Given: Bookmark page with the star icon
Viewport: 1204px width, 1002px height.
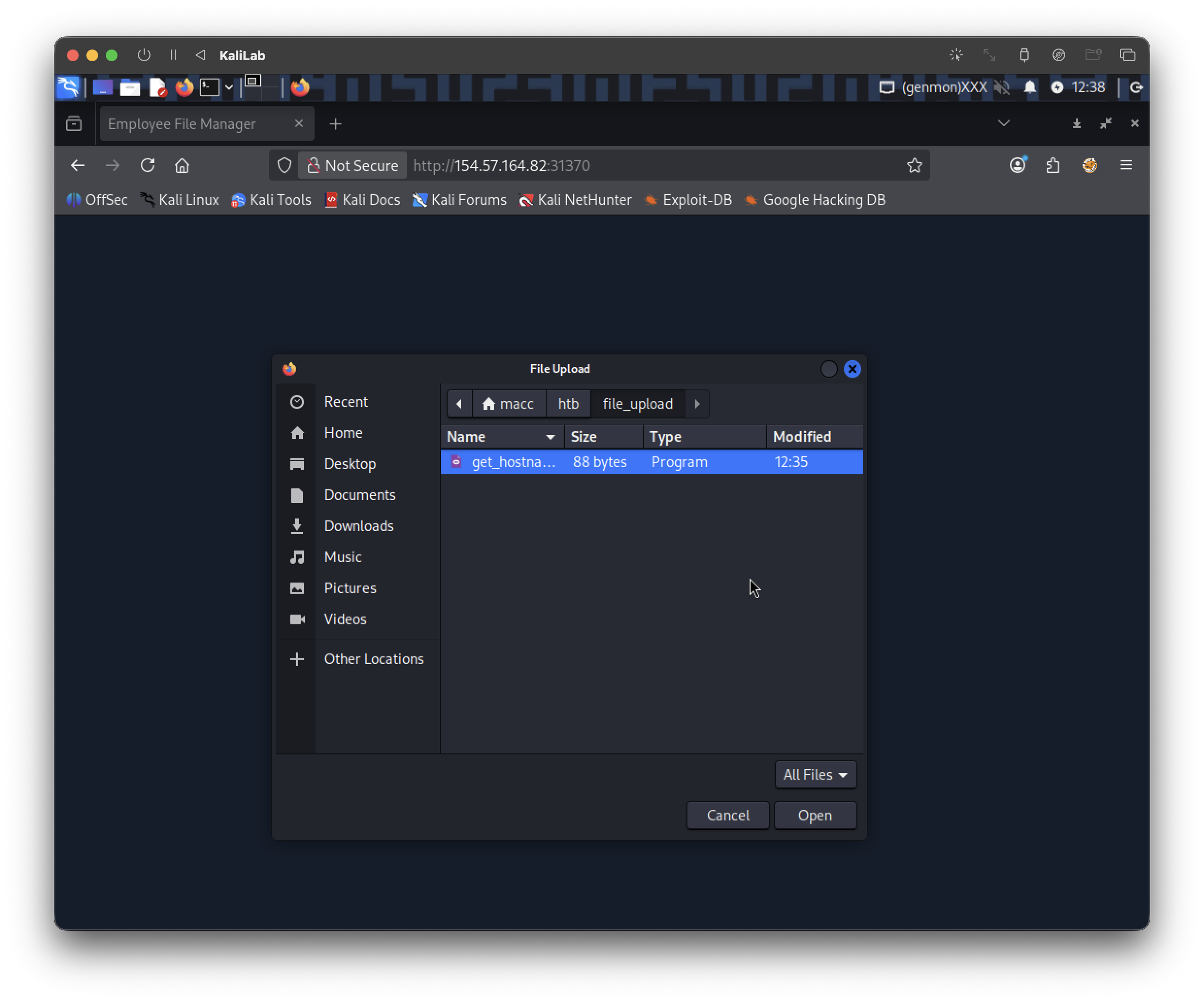Looking at the screenshot, I should coord(914,166).
